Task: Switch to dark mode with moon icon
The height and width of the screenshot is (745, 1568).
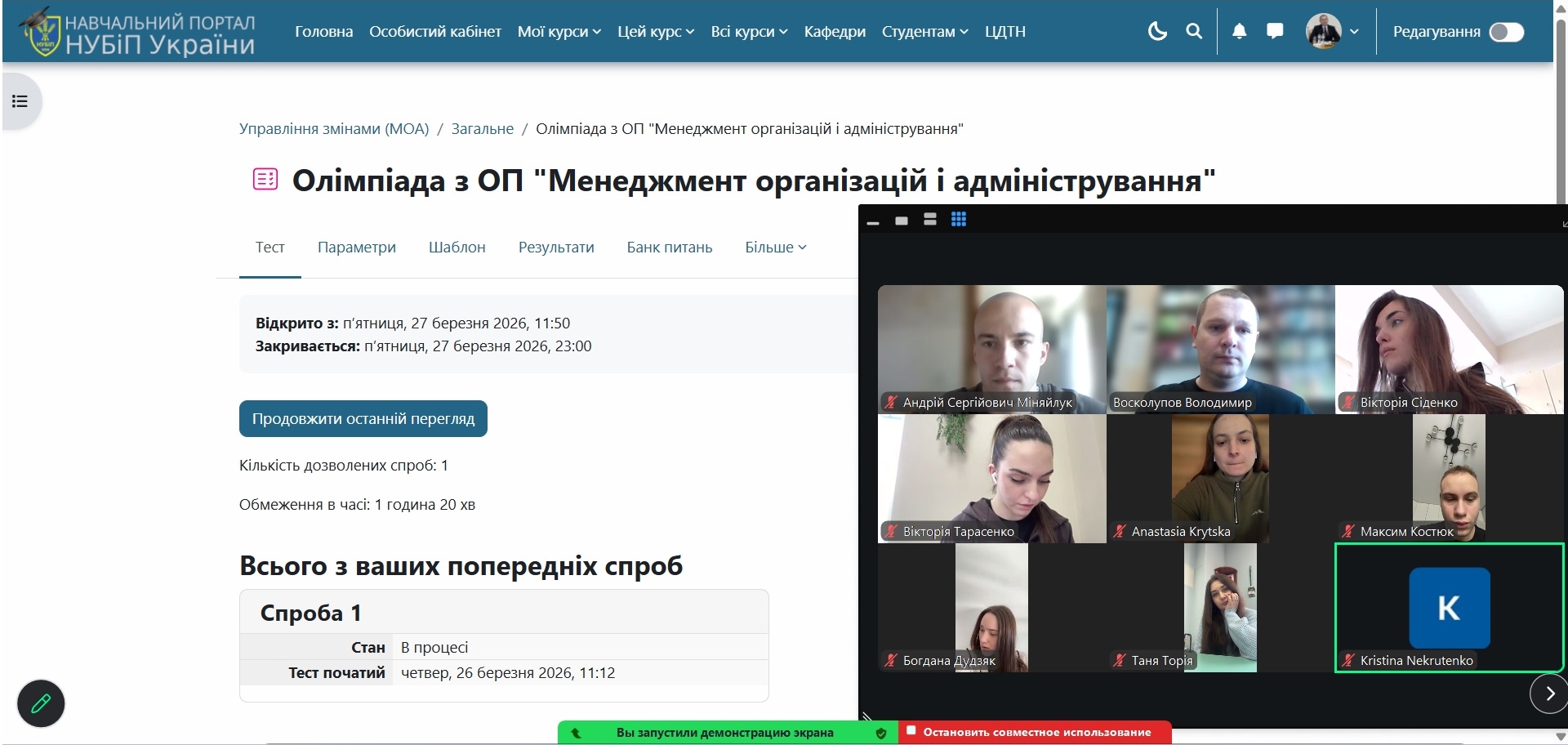Action: [x=1157, y=32]
